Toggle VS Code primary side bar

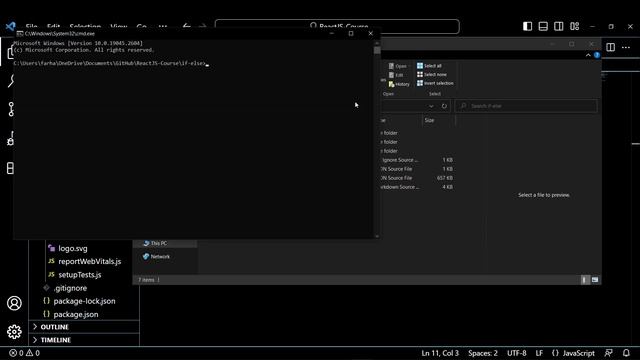pyautogui.click(x=527, y=26)
